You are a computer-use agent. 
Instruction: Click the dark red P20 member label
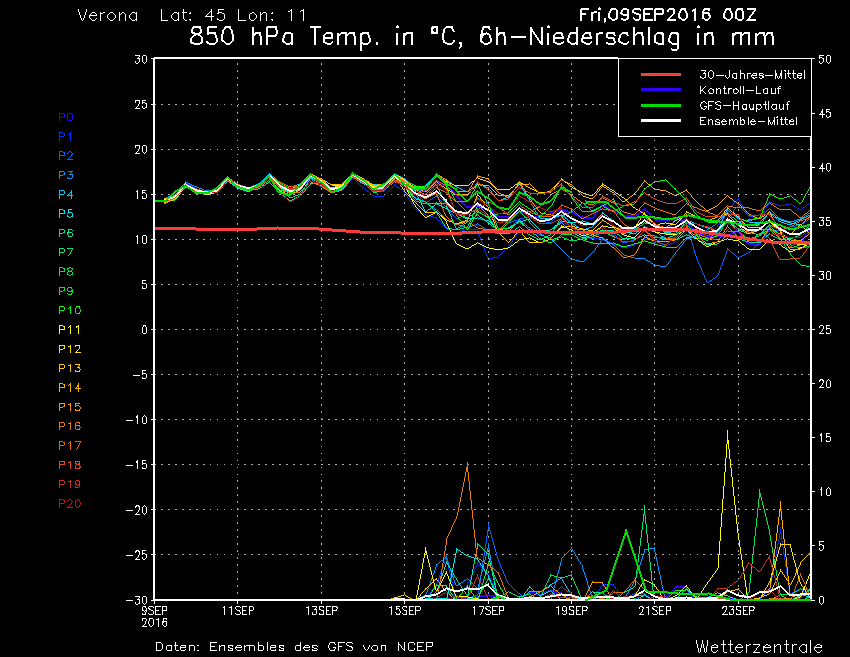click(x=69, y=504)
